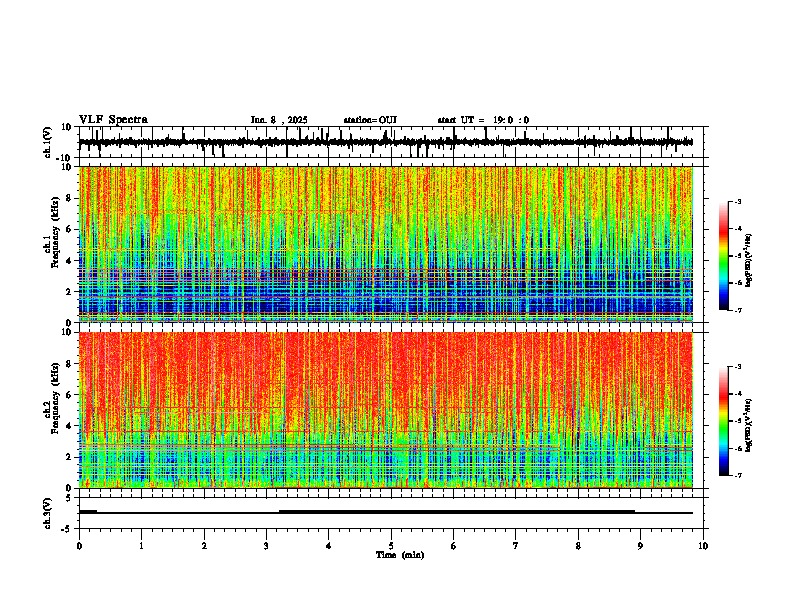This screenshot has height=612, width=792.
Task: Click the "-3" label on ch.2 color scale
Action: pos(737,367)
